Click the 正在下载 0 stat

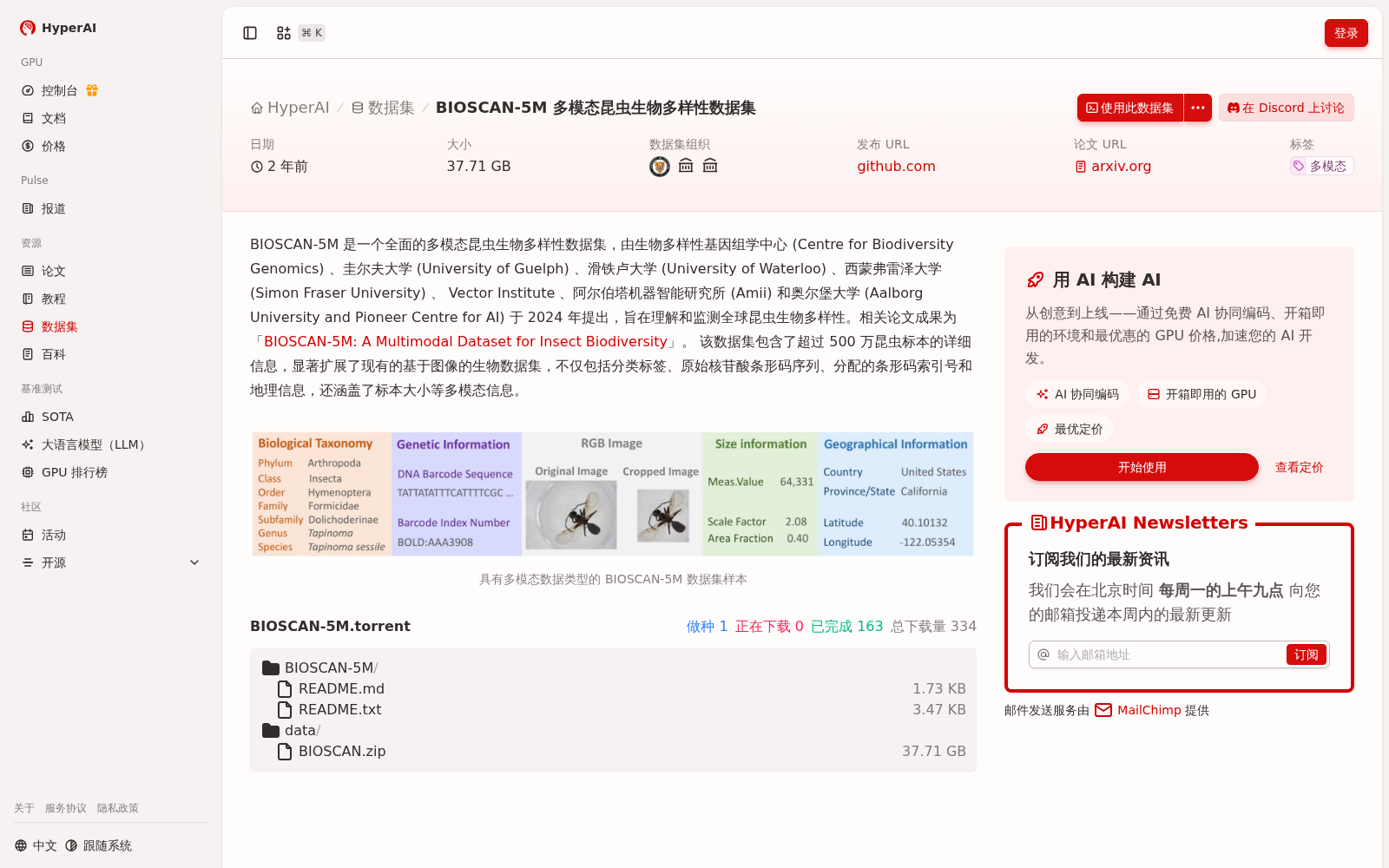[769, 626]
